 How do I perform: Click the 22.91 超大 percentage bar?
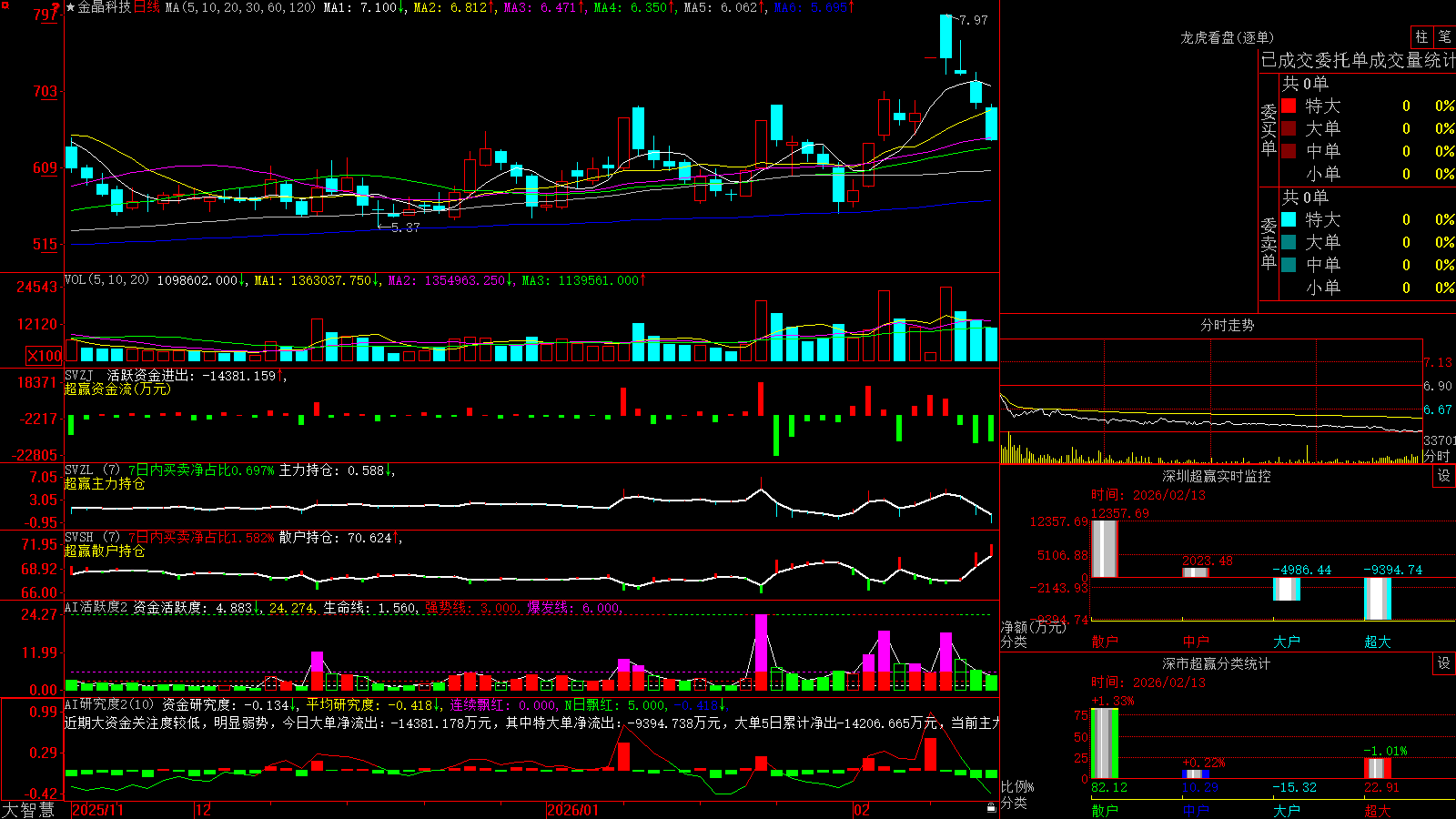click(1378, 768)
